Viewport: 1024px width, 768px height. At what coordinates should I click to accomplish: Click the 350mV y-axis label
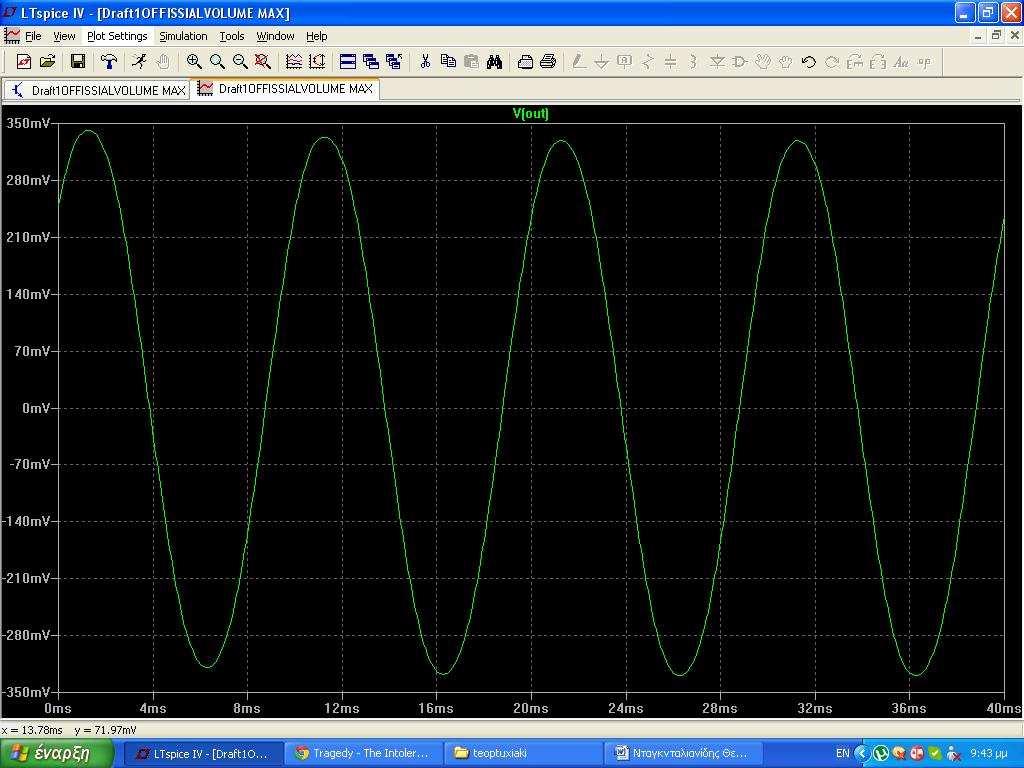[28, 123]
